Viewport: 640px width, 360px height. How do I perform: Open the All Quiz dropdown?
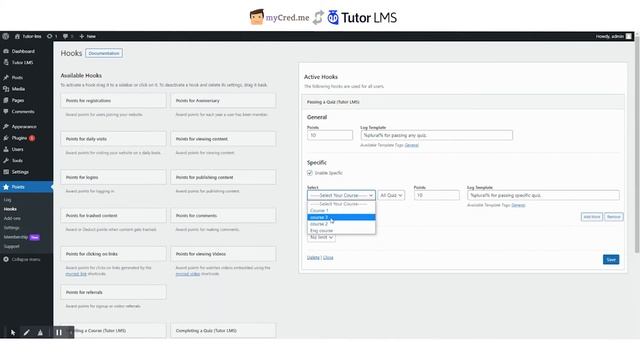391,196
